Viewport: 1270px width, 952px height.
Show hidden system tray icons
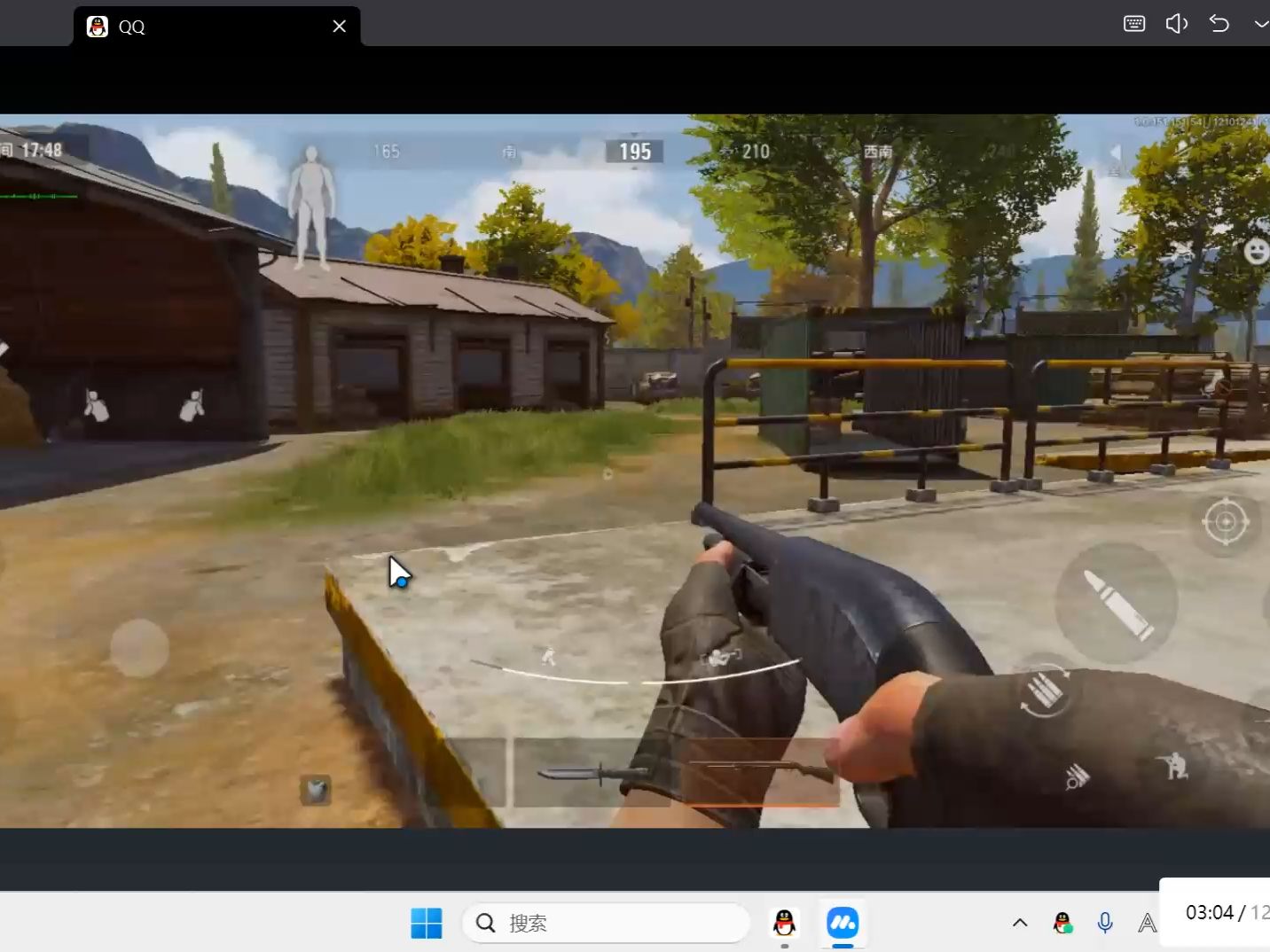click(1020, 923)
